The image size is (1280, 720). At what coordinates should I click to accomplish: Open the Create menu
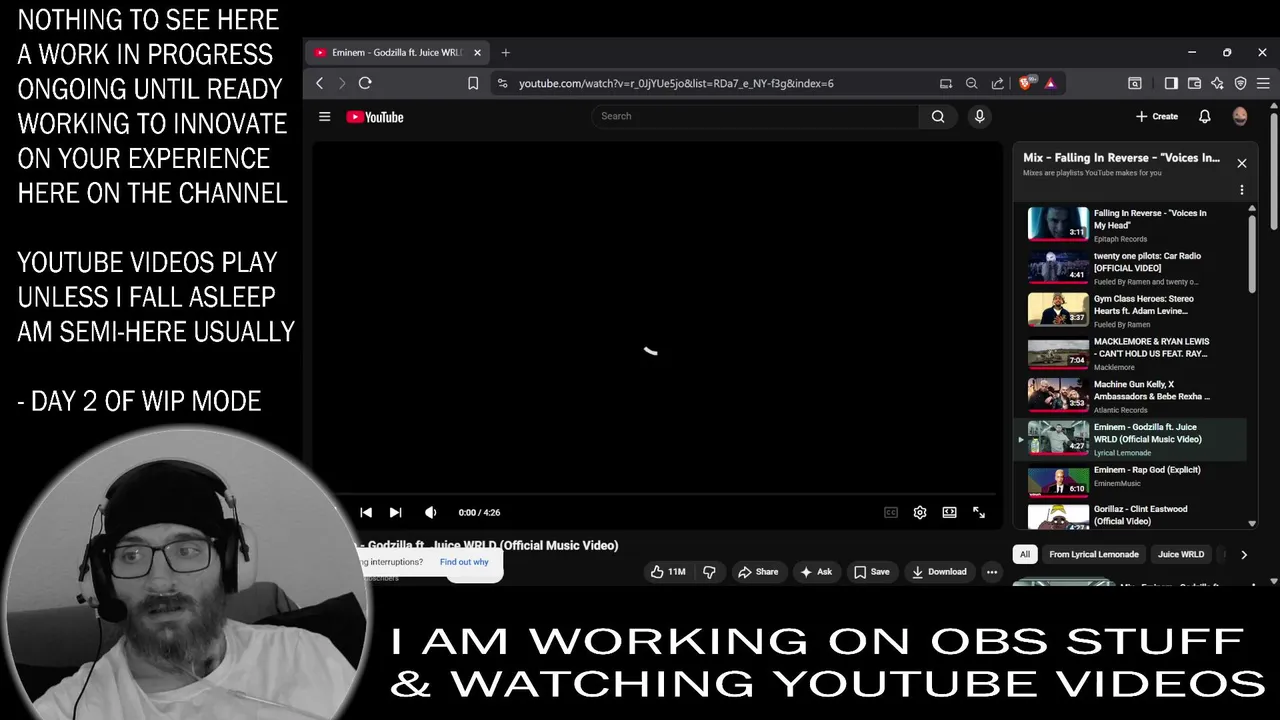pyautogui.click(x=1157, y=116)
